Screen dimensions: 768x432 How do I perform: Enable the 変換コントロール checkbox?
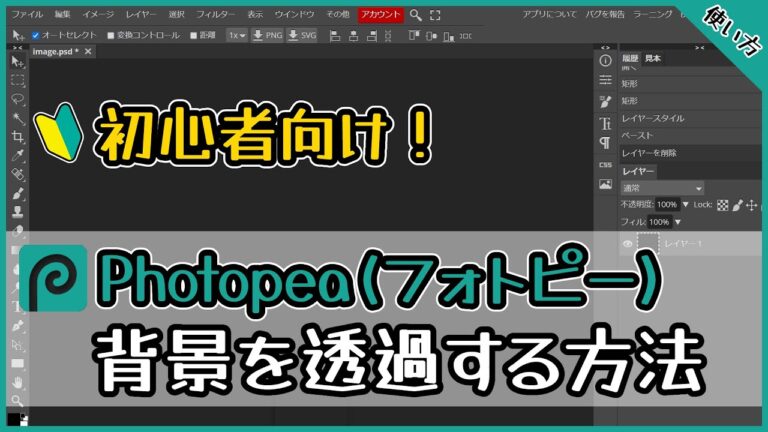pyautogui.click(x=111, y=35)
